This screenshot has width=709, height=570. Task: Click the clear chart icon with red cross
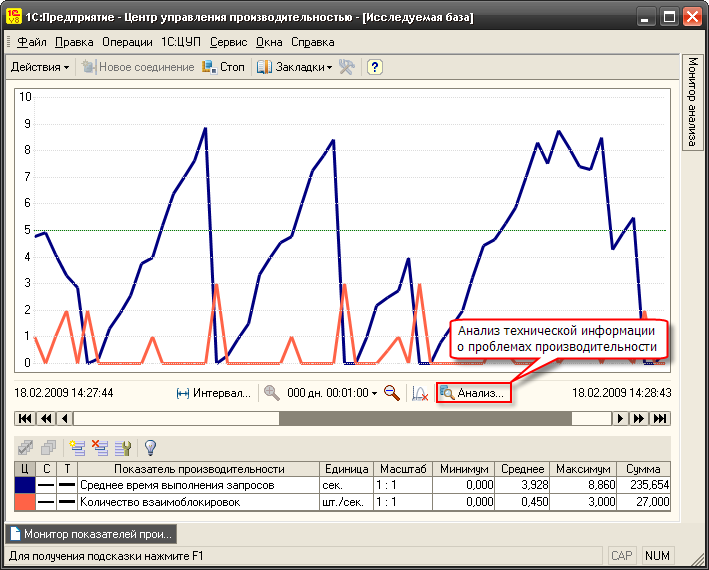point(420,393)
